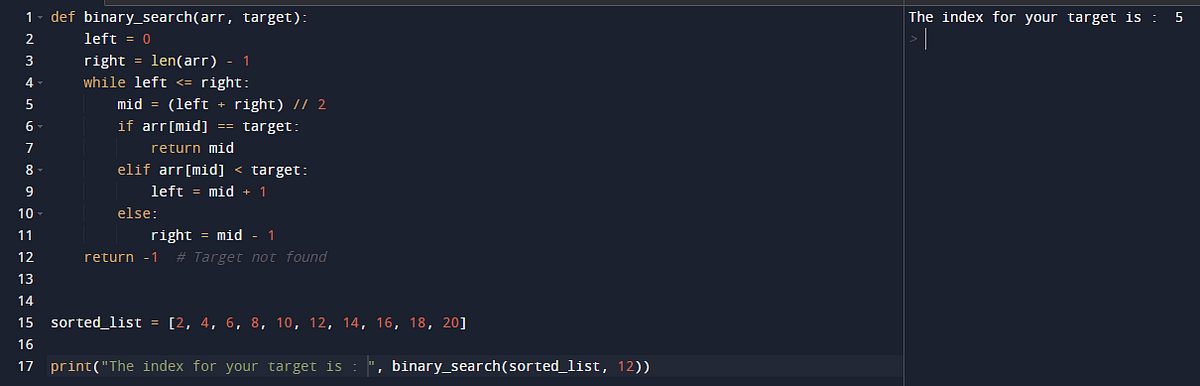Click the 'elif arr[mid] < target:' line
This screenshot has width=1200, height=386.
click(213, 170)
